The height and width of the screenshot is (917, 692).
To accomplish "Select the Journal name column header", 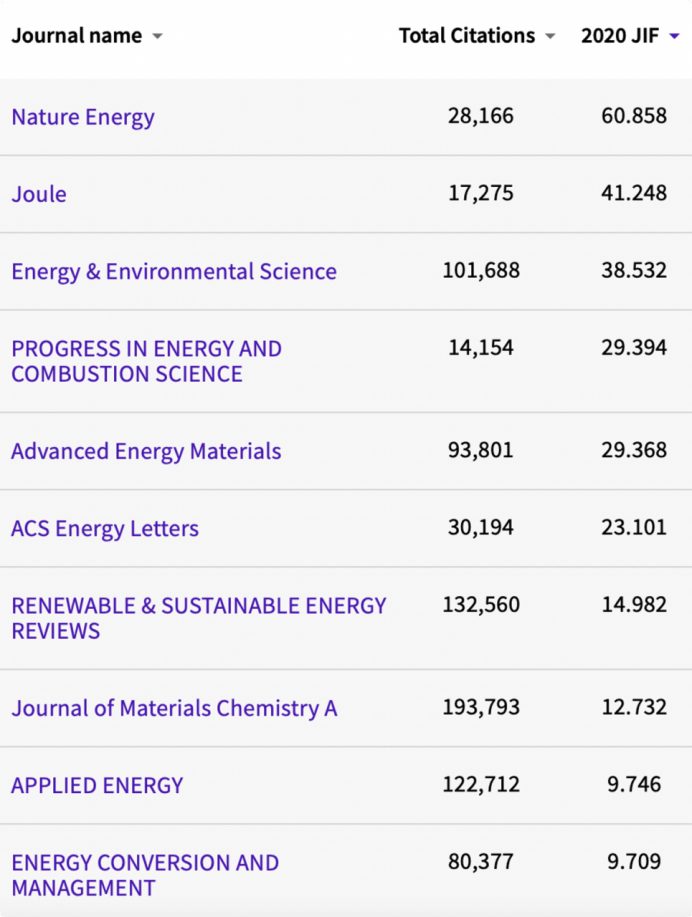I will point(77,36).
